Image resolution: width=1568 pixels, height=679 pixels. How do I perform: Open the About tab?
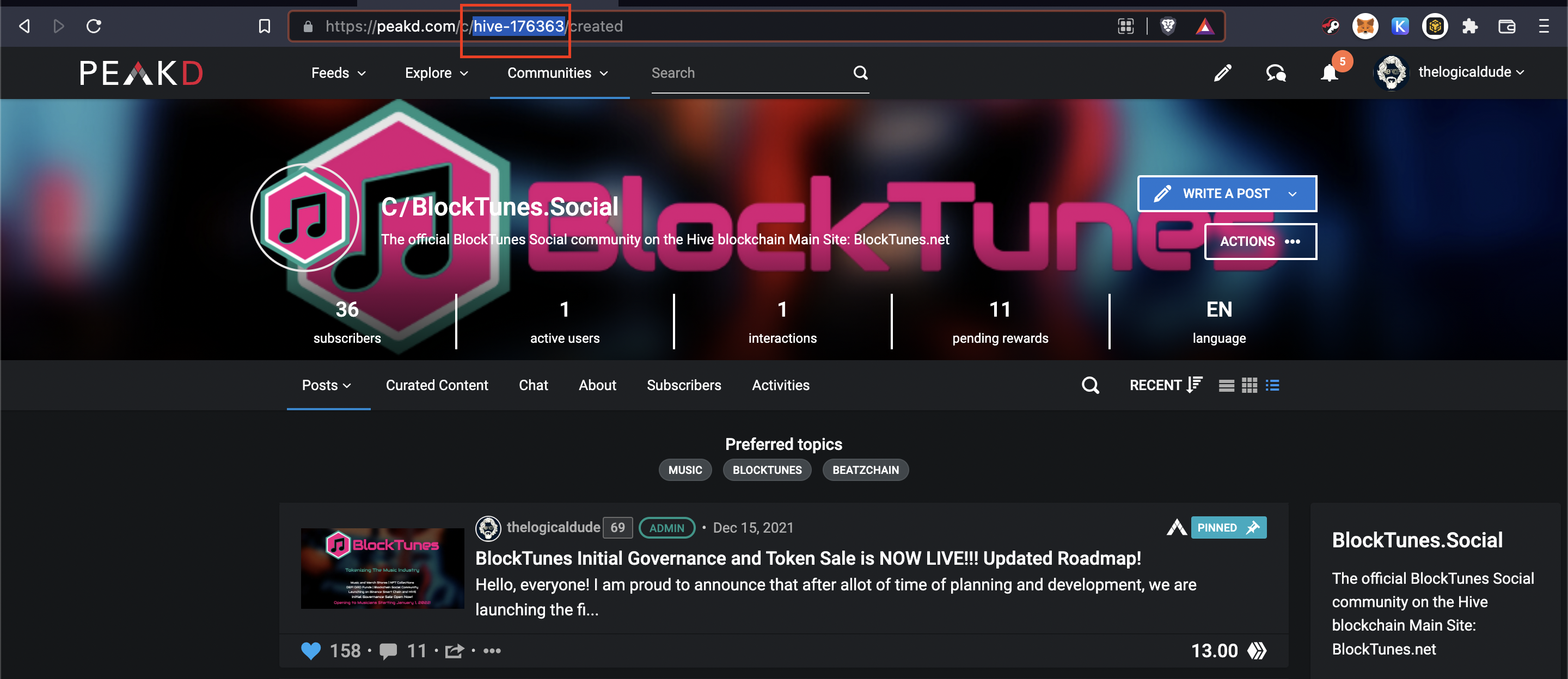click(x=597, y=385)
